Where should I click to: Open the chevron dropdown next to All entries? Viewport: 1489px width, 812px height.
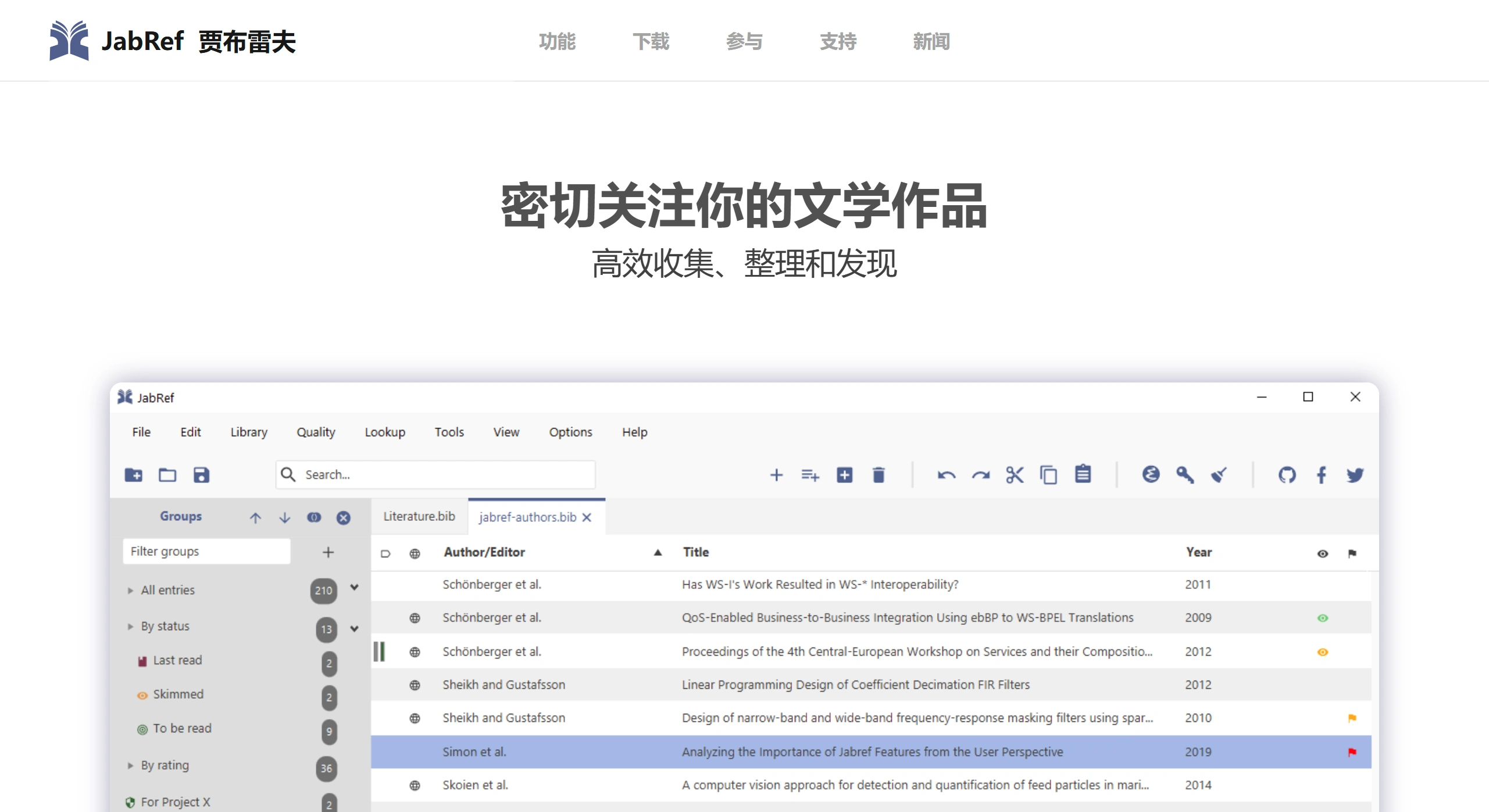[x=353, y=588]
